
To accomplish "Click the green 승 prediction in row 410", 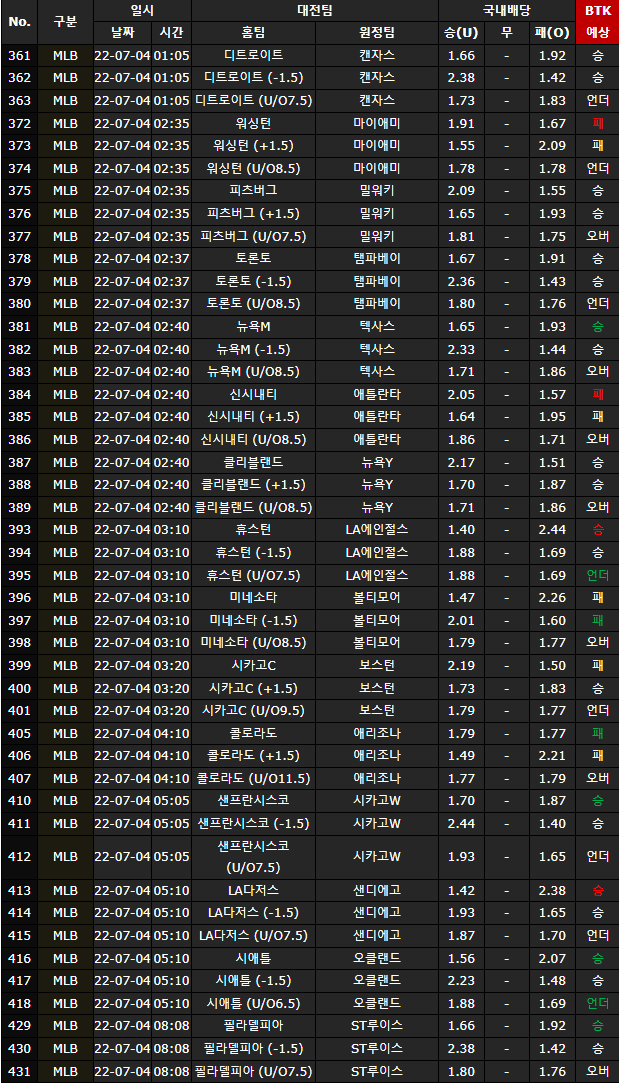I will [598, 800].
